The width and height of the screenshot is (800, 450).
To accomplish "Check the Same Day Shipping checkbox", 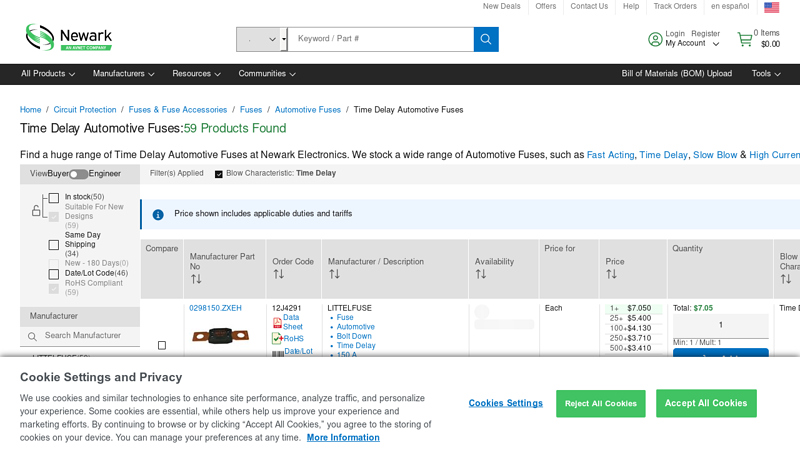I will click(54, 245).
